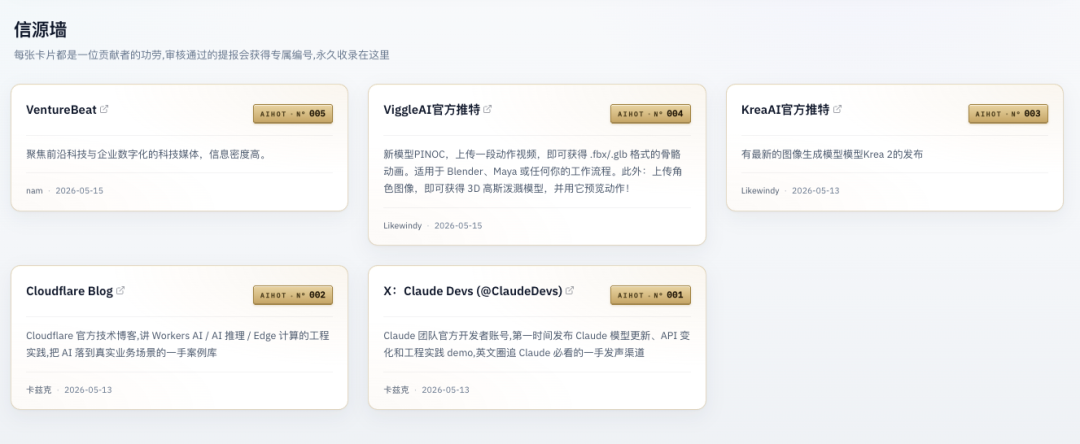The image size is (1080, 444).
Task: Click date 2026-05-13 on Claude Devs card
Action: (x=446, y=390)
